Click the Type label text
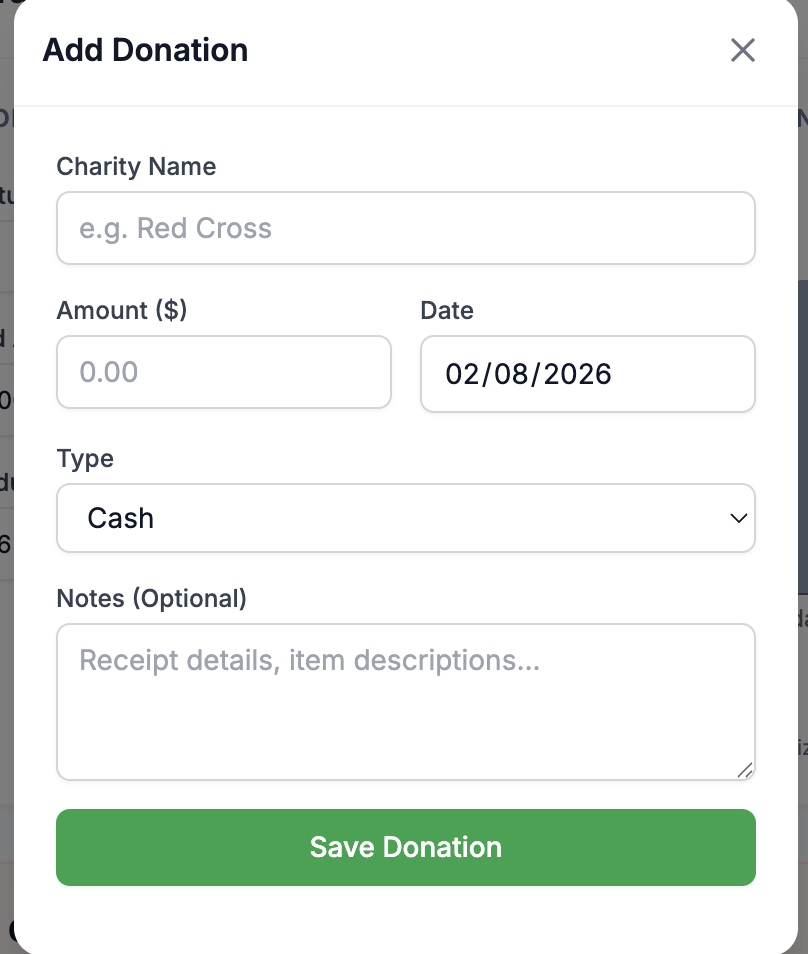This screenshot has width=808, height=954. tap(85, 459)
